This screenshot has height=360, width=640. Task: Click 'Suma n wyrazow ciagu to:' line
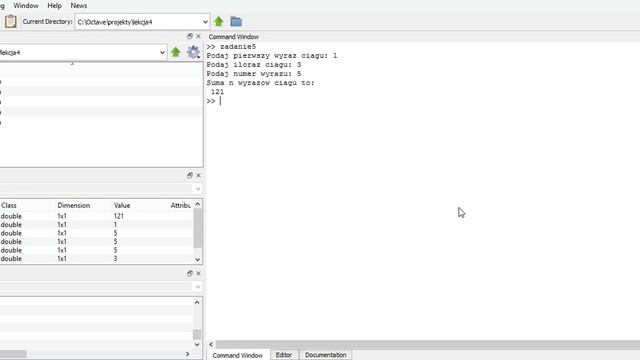260,83
